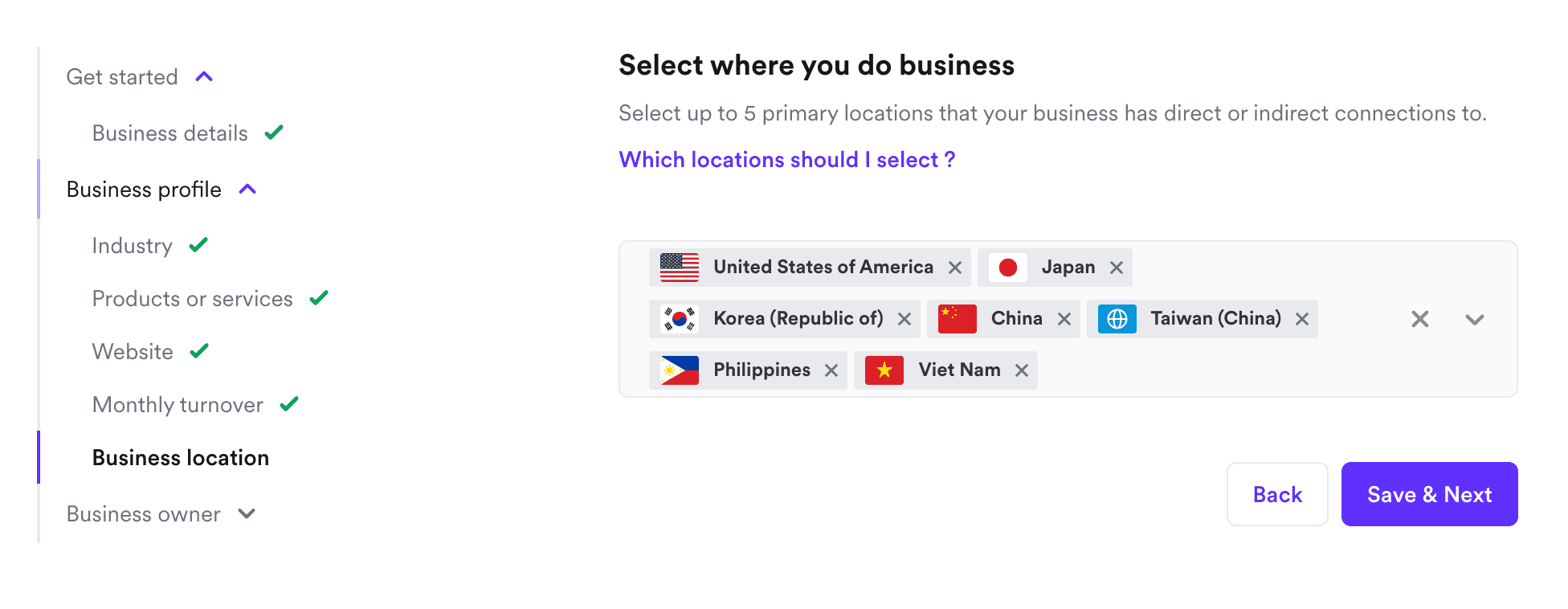Open the locations dropdown arrow
Image resolution: width=1568 pixels, height=609 pixels.
[1474, 319]
